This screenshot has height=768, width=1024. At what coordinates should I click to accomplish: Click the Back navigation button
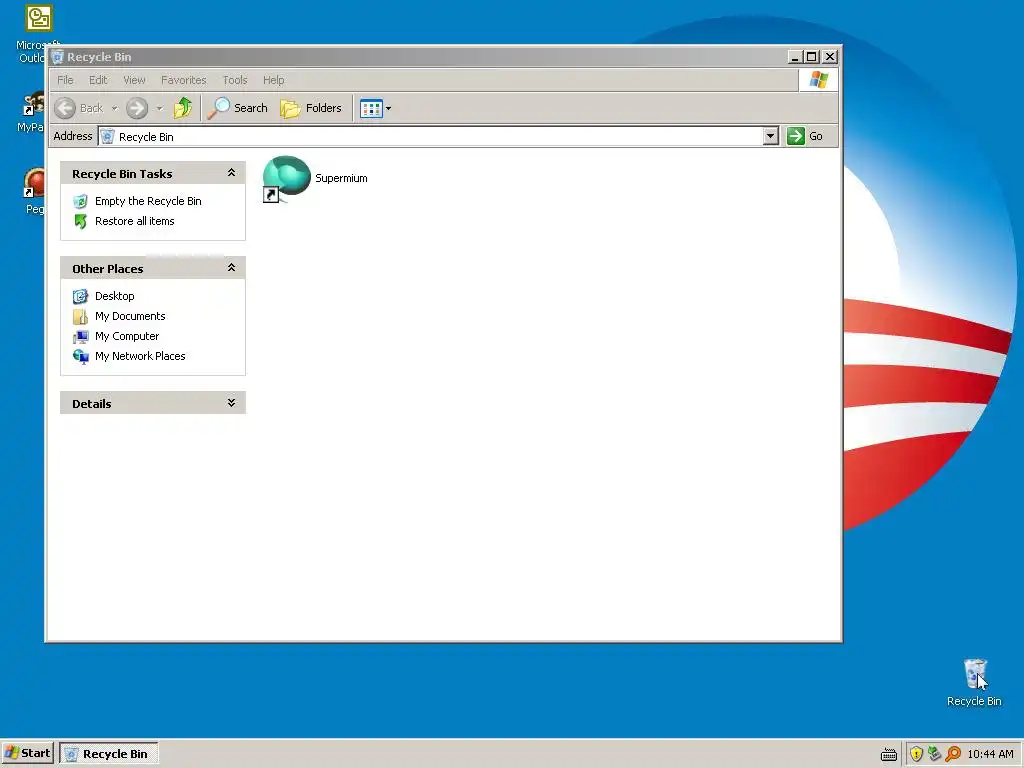click(79, 108)
